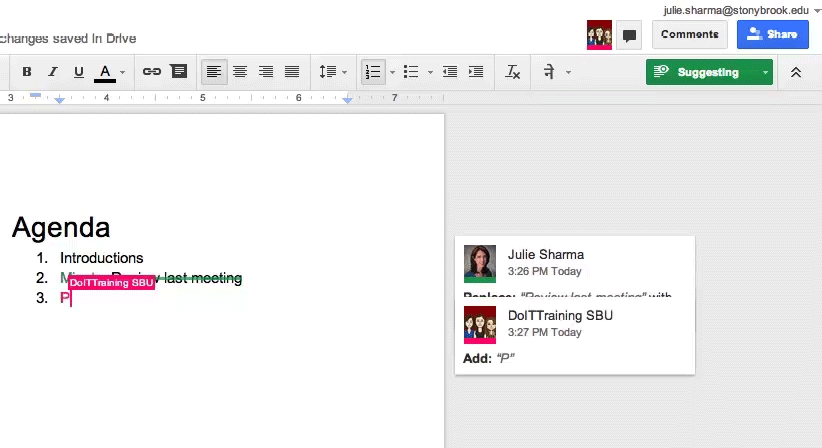Click Julie Sharma's profile photo
This screenshot has width=822, height=448.
(x=480, y=264)
